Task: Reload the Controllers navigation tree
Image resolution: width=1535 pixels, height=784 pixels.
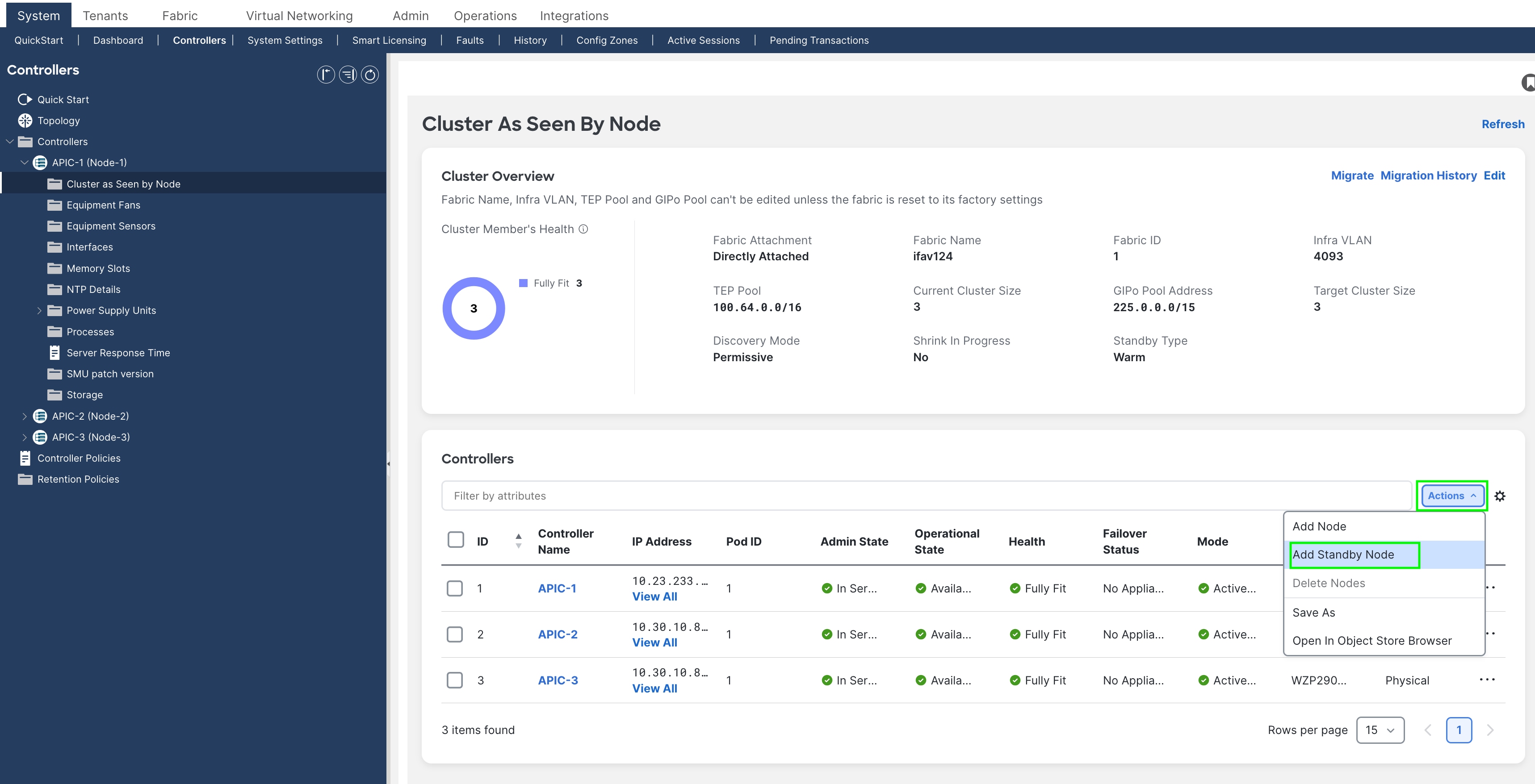Action: (370, 75)
